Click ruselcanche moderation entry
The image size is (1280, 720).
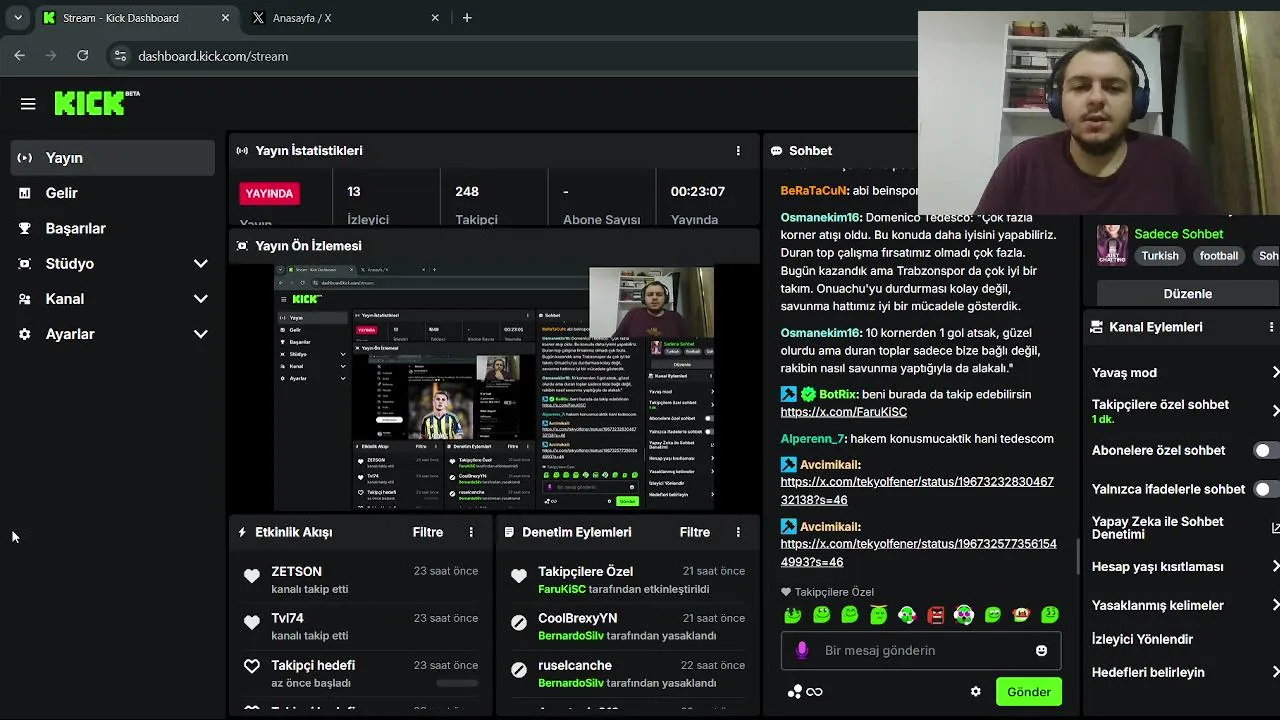coord(627,673)
